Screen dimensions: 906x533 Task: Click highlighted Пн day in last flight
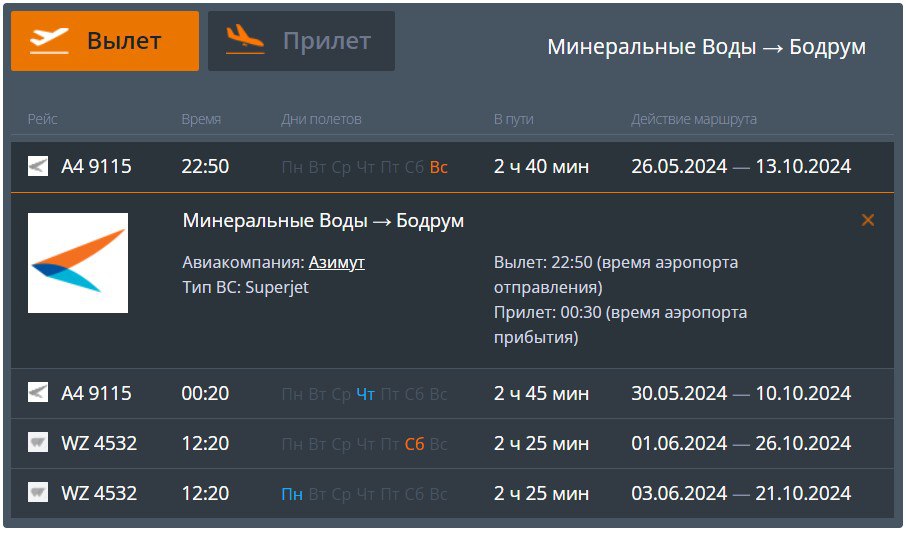292,494
